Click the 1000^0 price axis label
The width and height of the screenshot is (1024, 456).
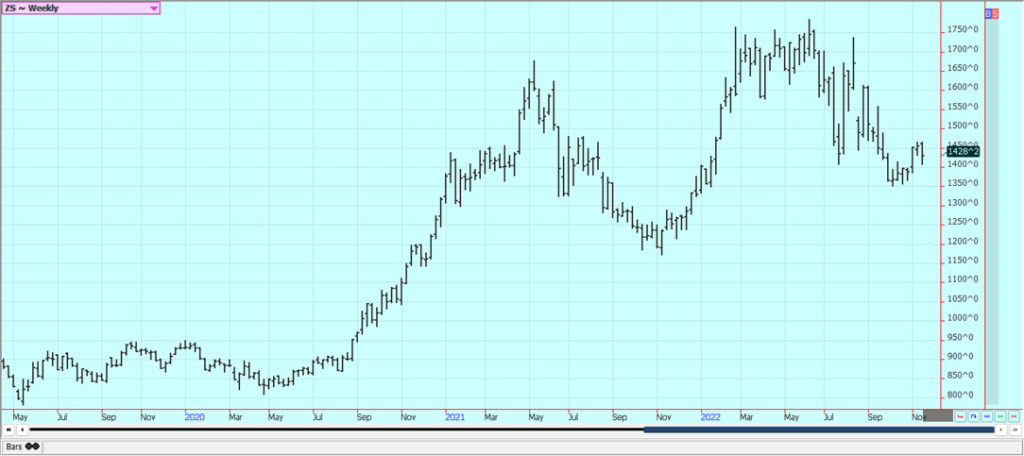[x=963, y=318]
